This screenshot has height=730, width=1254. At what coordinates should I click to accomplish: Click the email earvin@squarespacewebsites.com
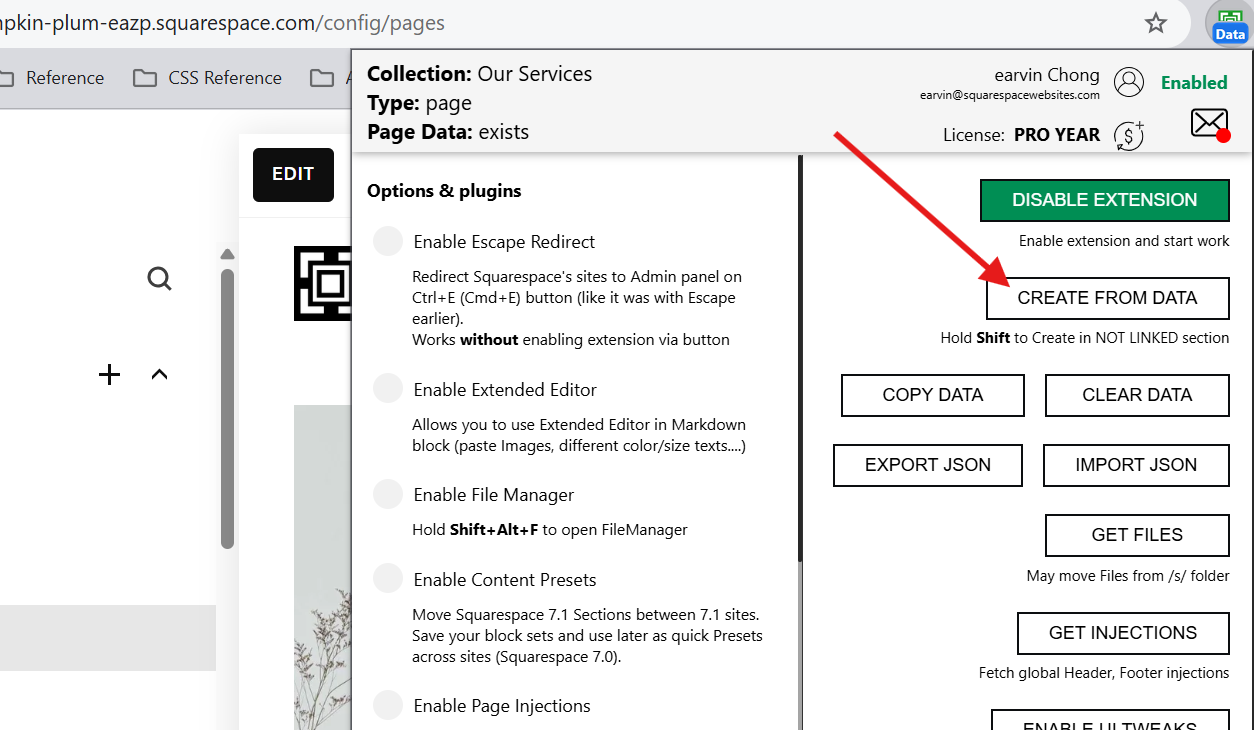tap(1010, 96)
